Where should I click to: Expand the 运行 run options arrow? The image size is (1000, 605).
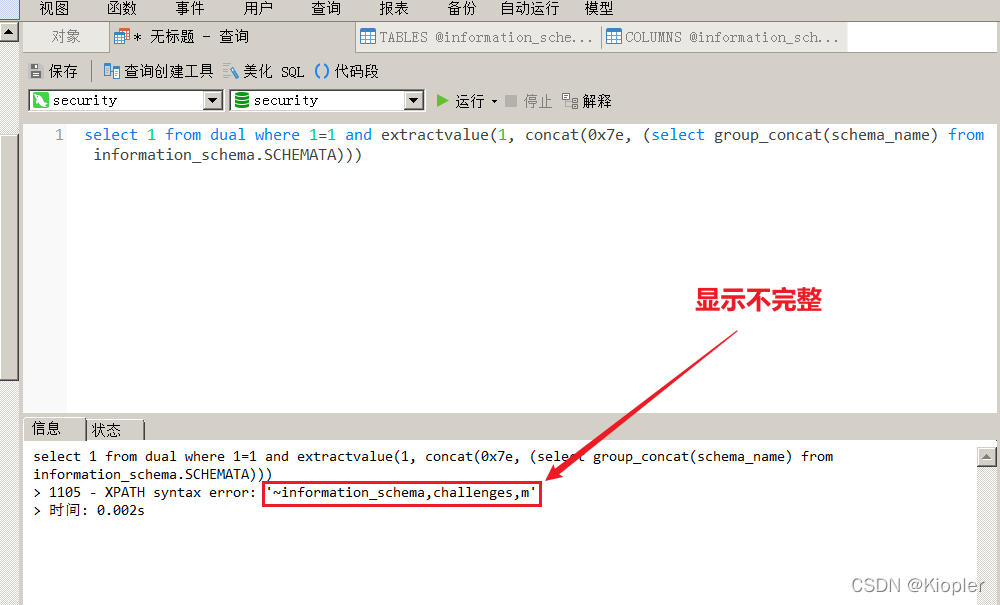pyautogui.click(x=492, y=100)
